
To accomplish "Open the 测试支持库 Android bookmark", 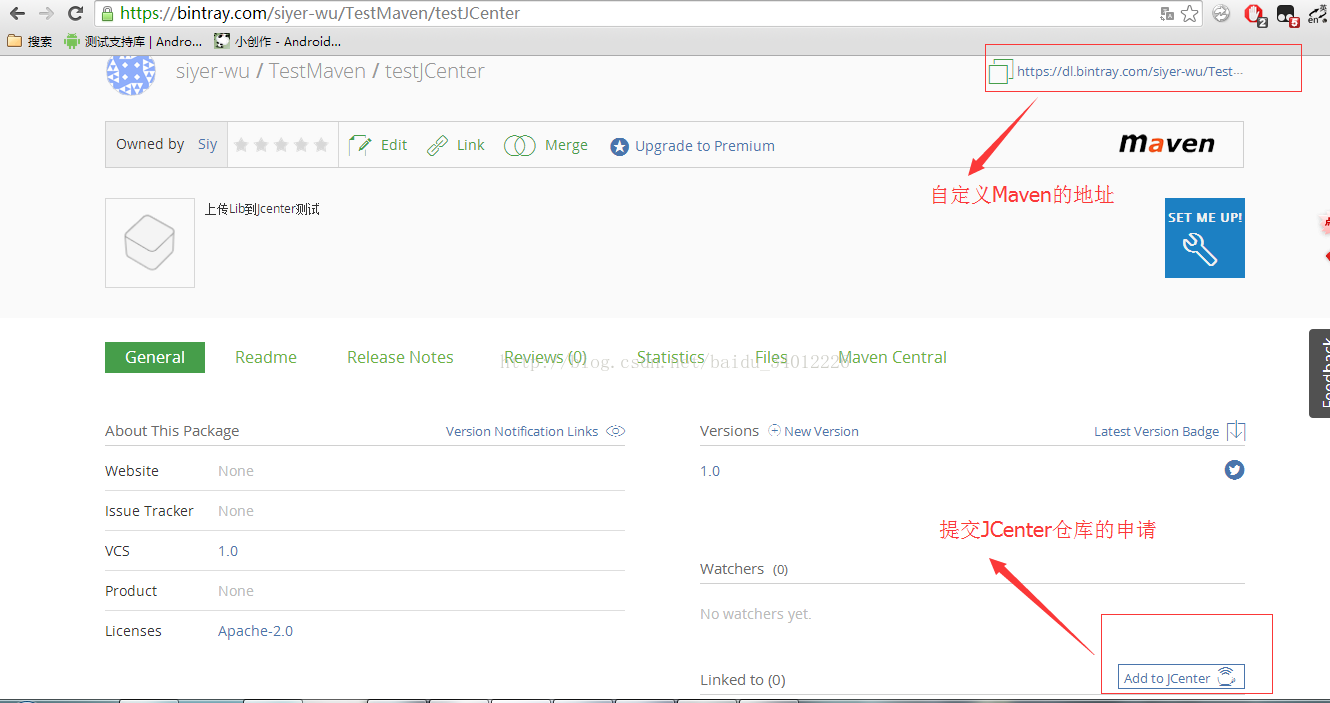I will pyautogui.click(x=133, y=41).
